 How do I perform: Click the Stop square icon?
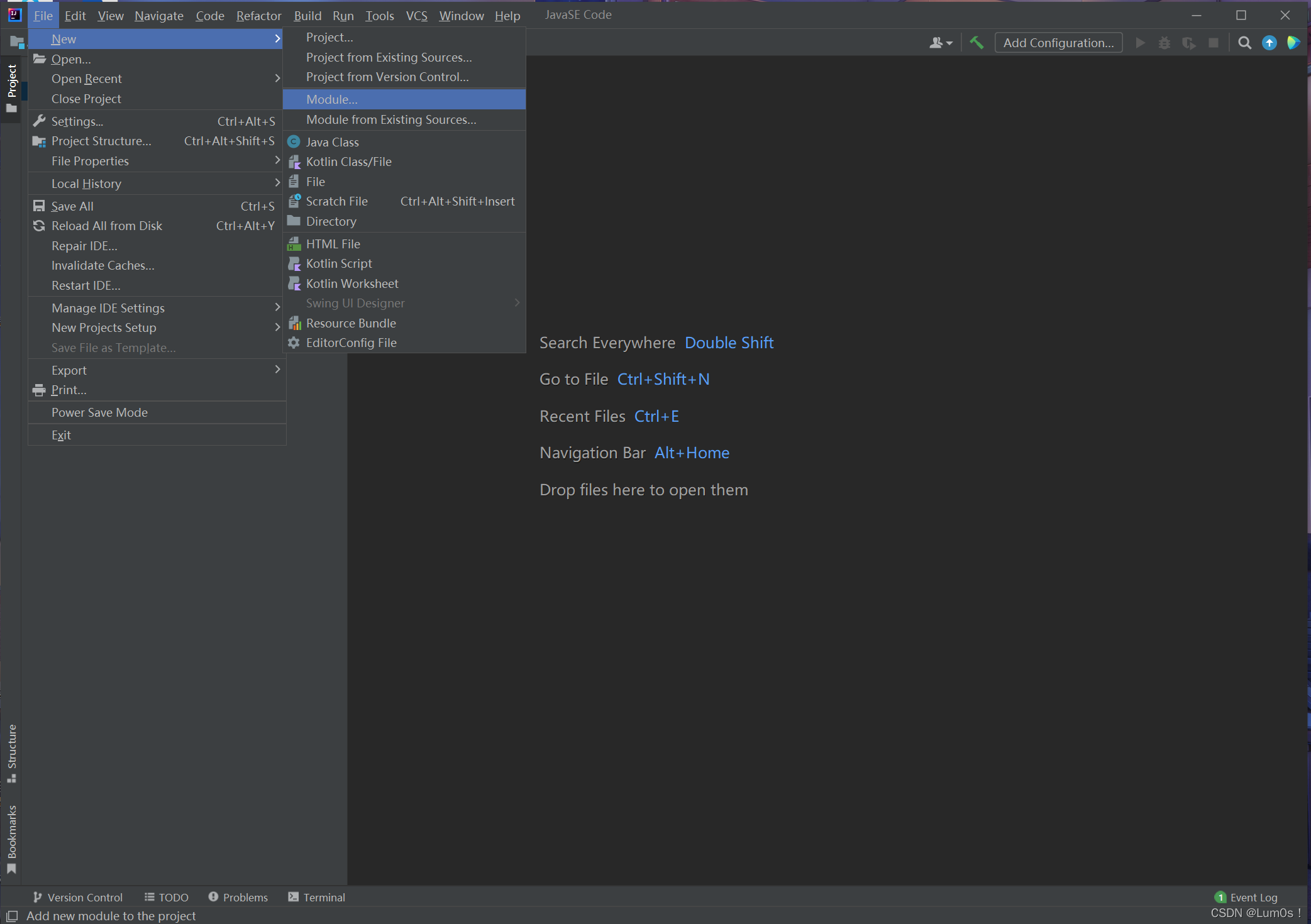click(1214, 43)
